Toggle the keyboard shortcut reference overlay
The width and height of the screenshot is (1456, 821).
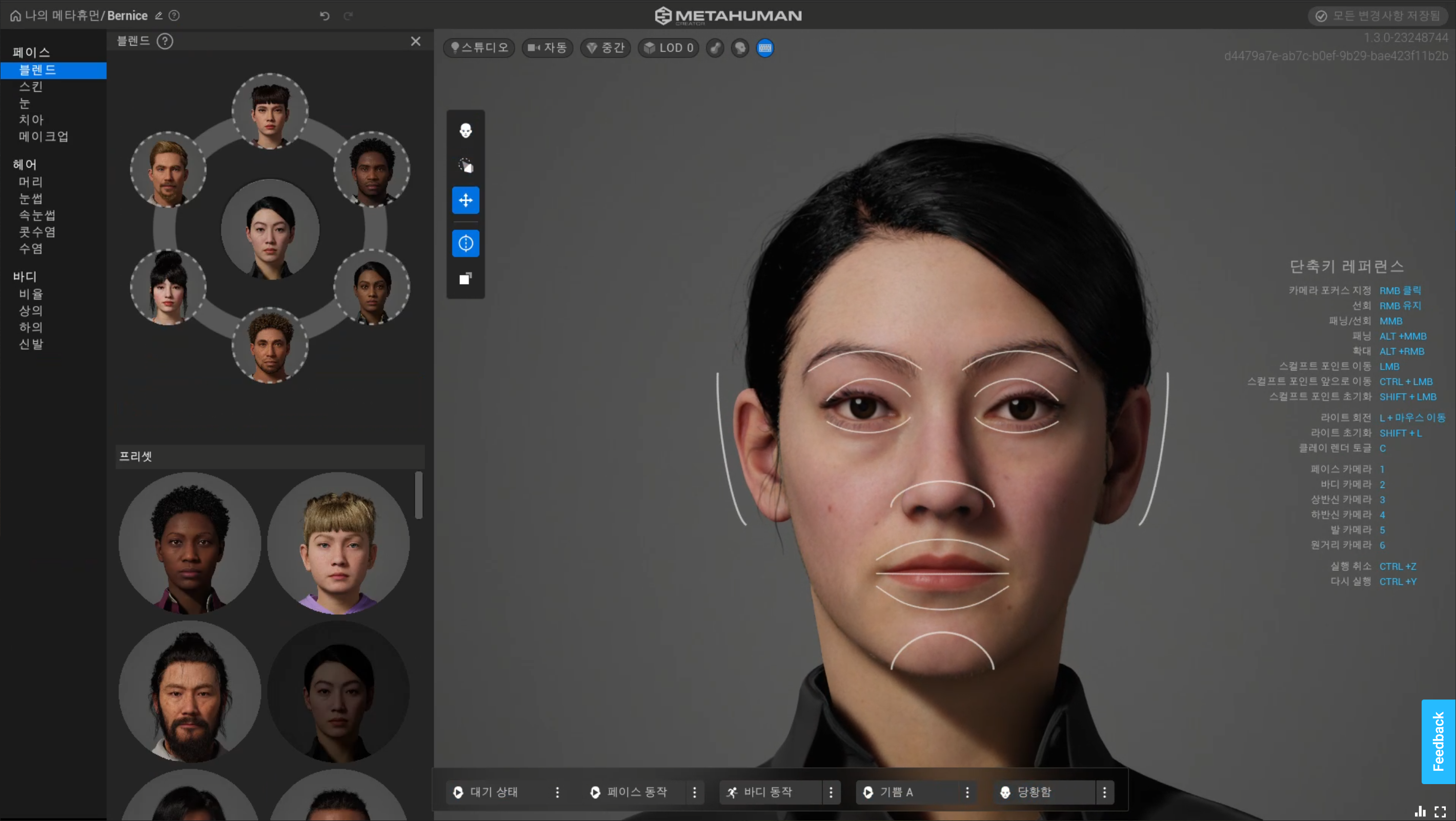[765, 48]
